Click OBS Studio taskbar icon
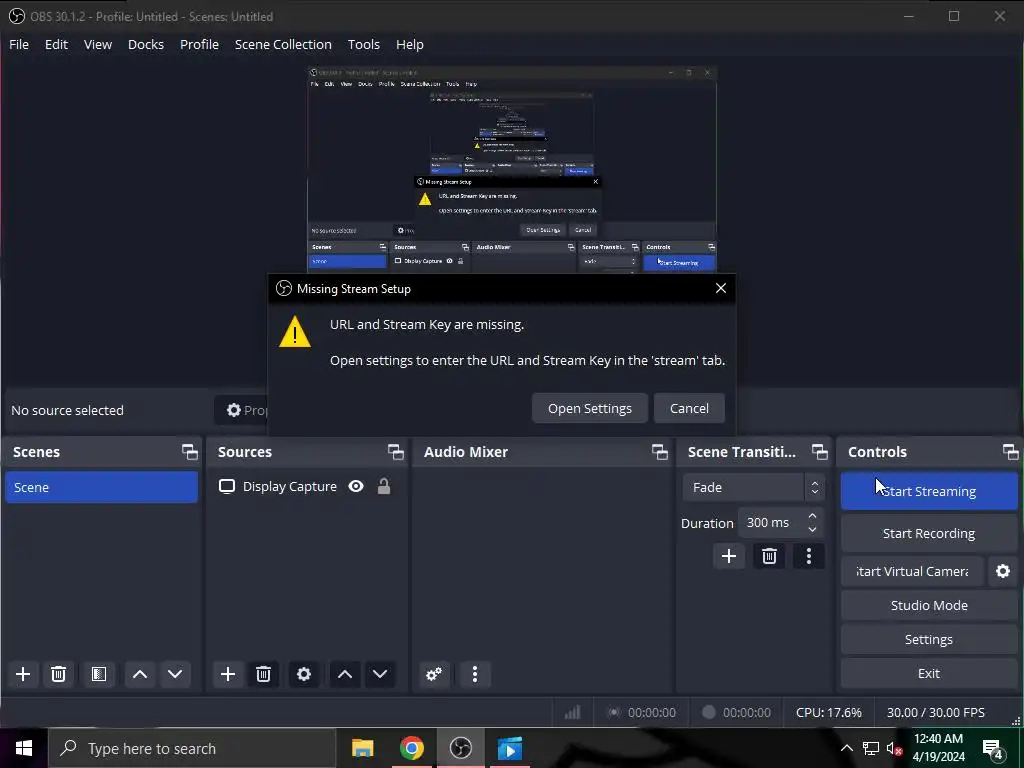 460,748
